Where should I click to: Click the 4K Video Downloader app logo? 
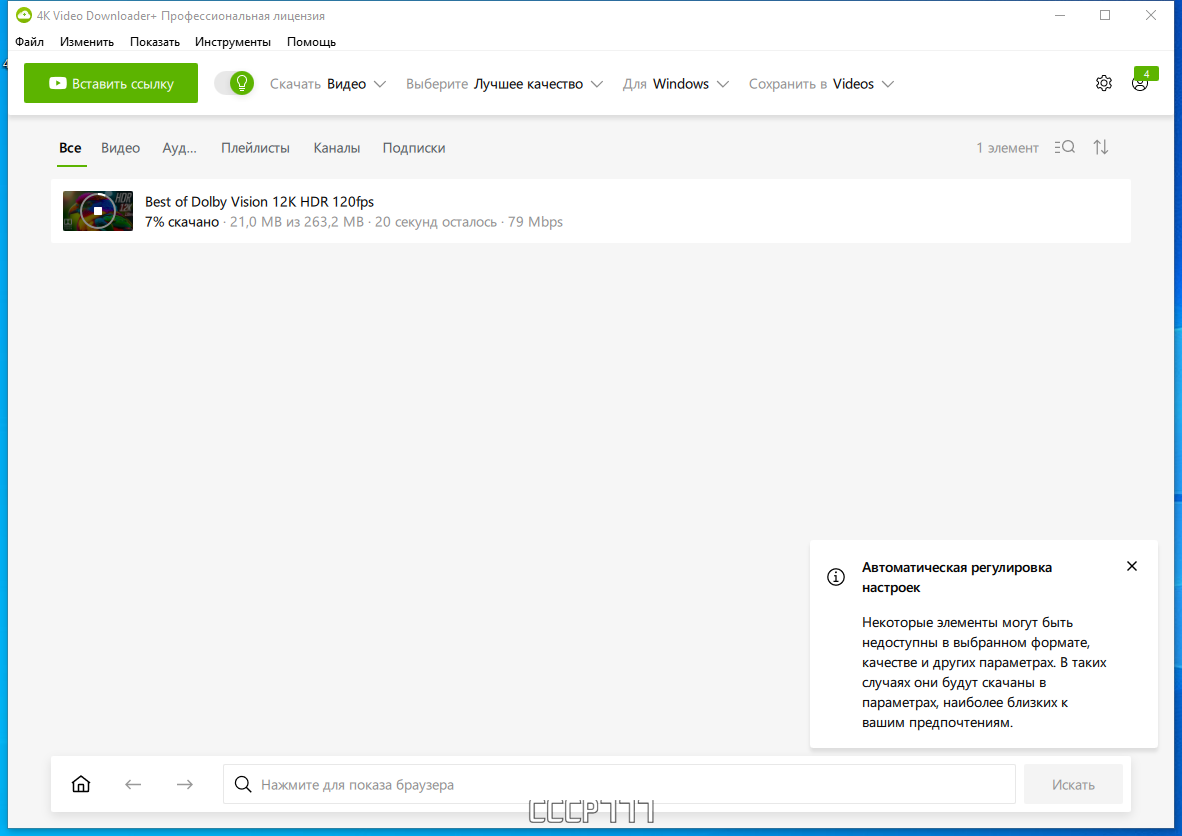point(23,15)
